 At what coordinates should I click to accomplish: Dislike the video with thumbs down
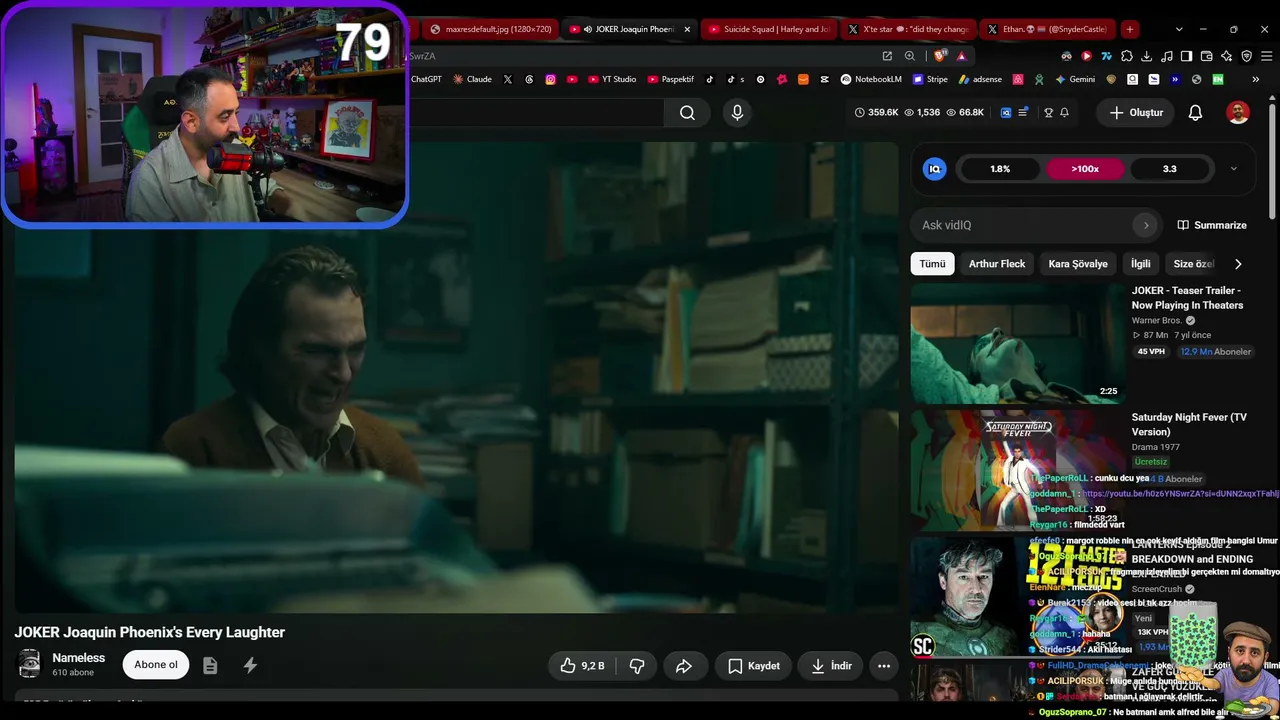pos(637,666)
